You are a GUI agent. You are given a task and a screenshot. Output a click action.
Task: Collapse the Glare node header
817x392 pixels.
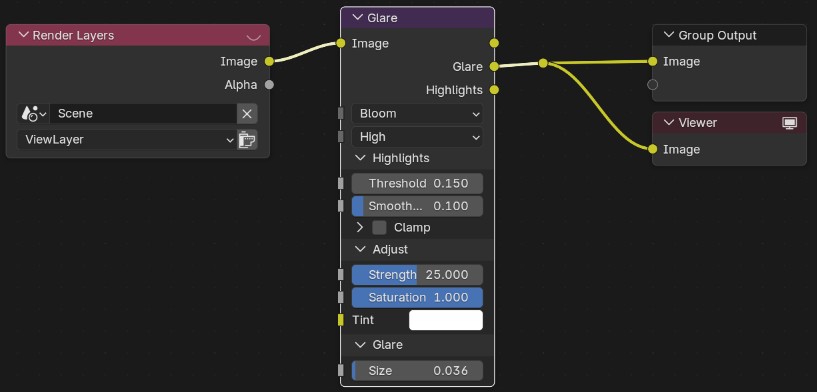pos(357,18)
